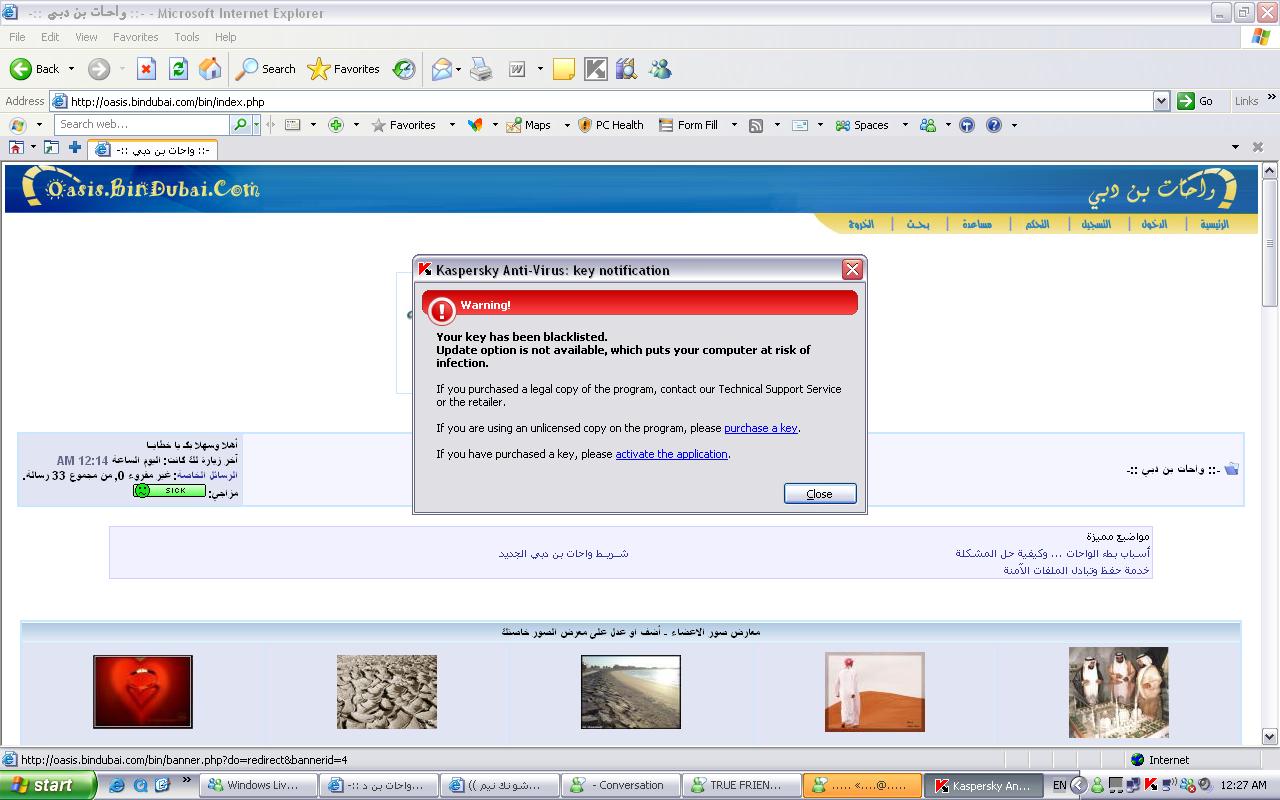Screen dimensions: 1280x800
Task: Switch to Conversation taskbar window
Action: pos(621,785)
